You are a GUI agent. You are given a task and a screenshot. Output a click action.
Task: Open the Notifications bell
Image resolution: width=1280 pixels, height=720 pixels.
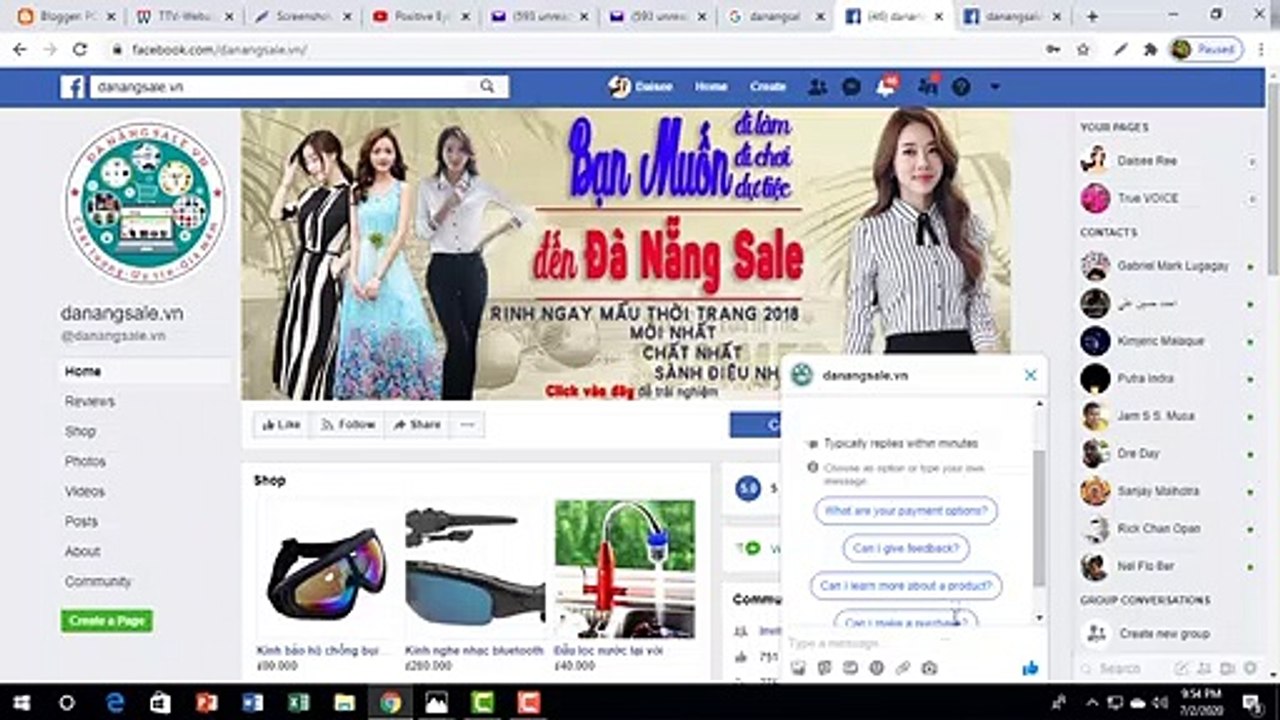click(x=886, y=87)
